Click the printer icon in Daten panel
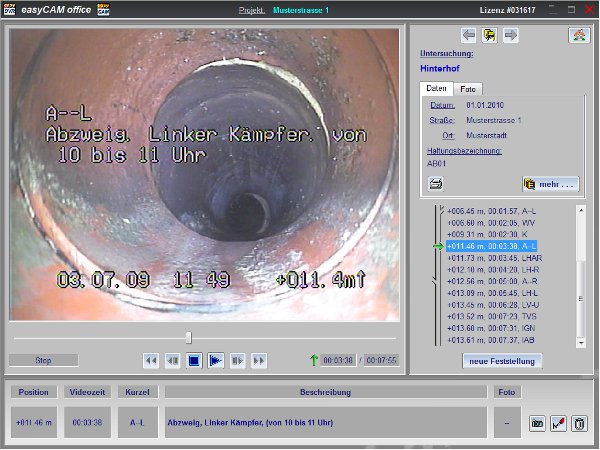This screenshot has width=600, height=450. tap(436, 183)
